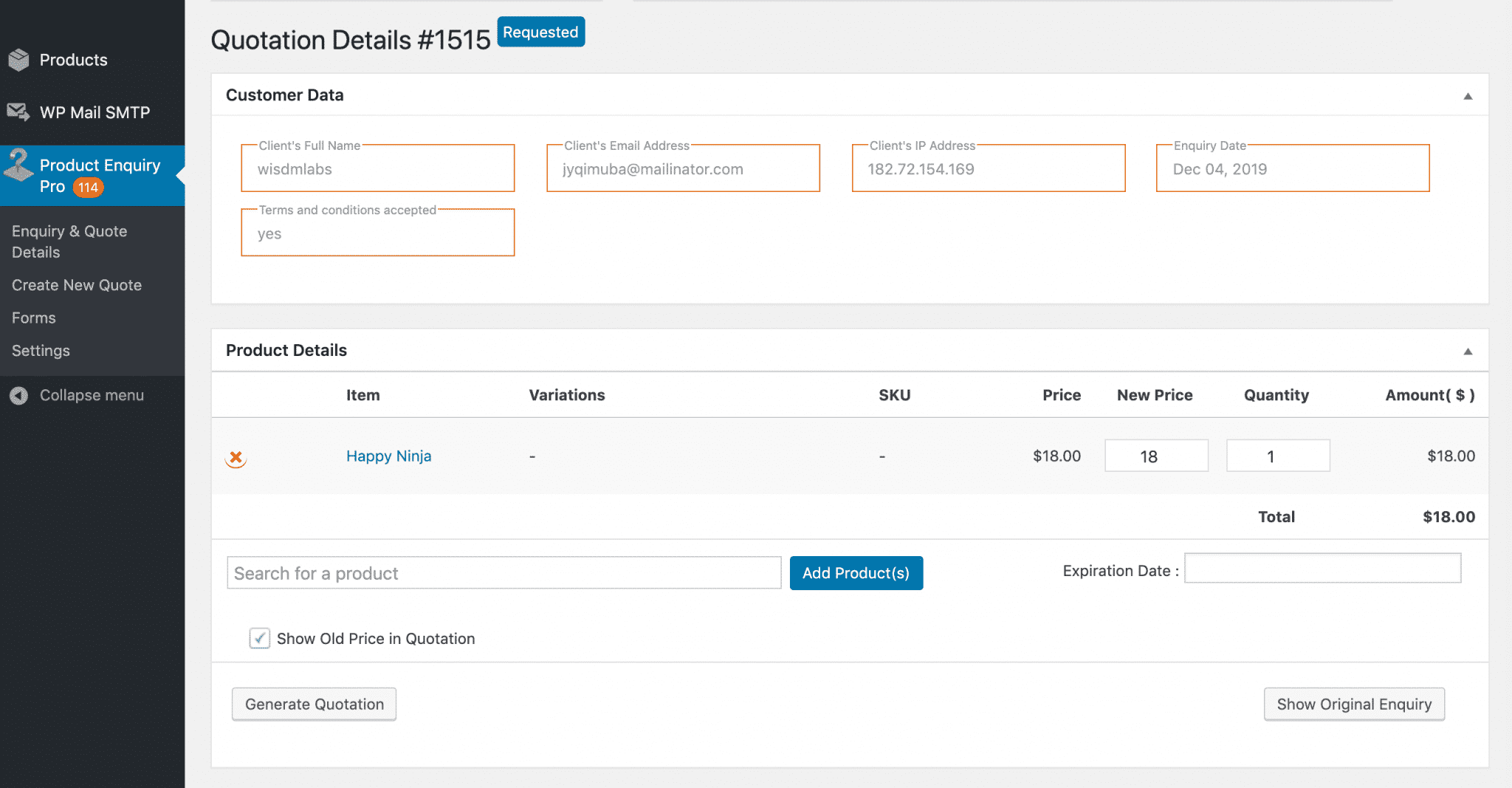Image resolution: width=1512 pixels, height=788 pixels.
Task: Click the Customer Data panel heading
Action: [x=285, y=95]
